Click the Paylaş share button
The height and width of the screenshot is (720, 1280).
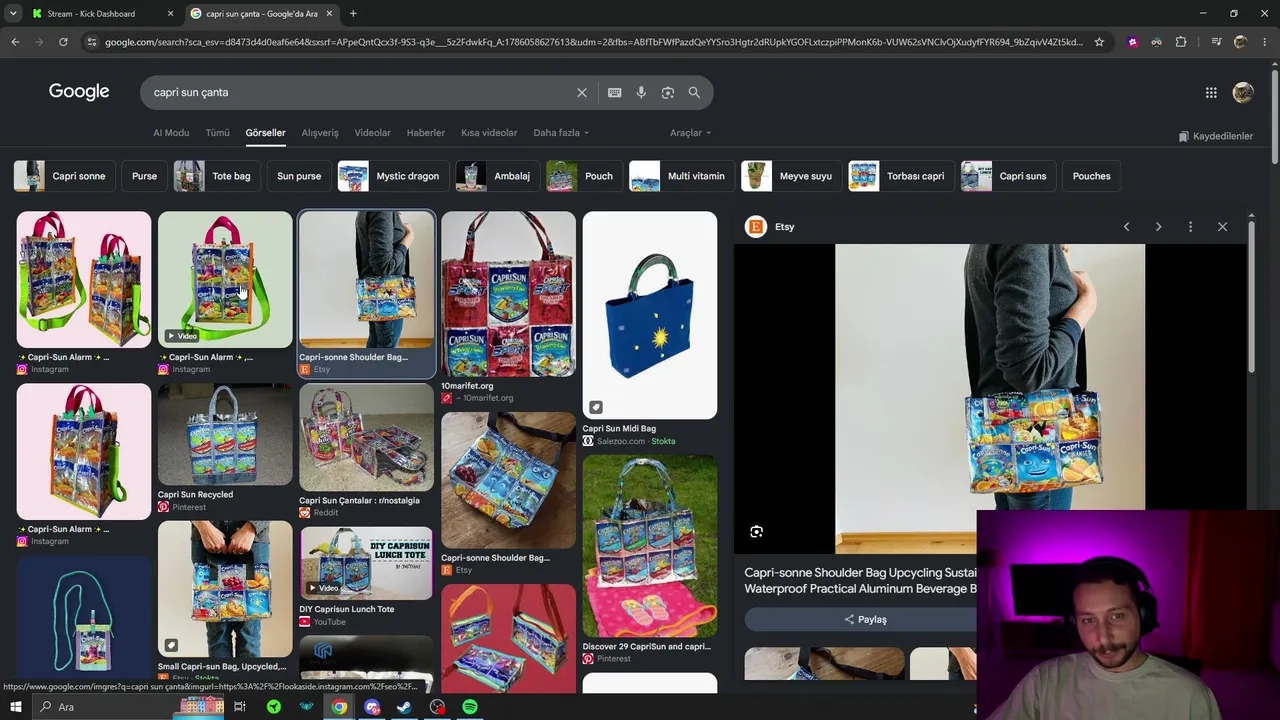click(865, 620)
